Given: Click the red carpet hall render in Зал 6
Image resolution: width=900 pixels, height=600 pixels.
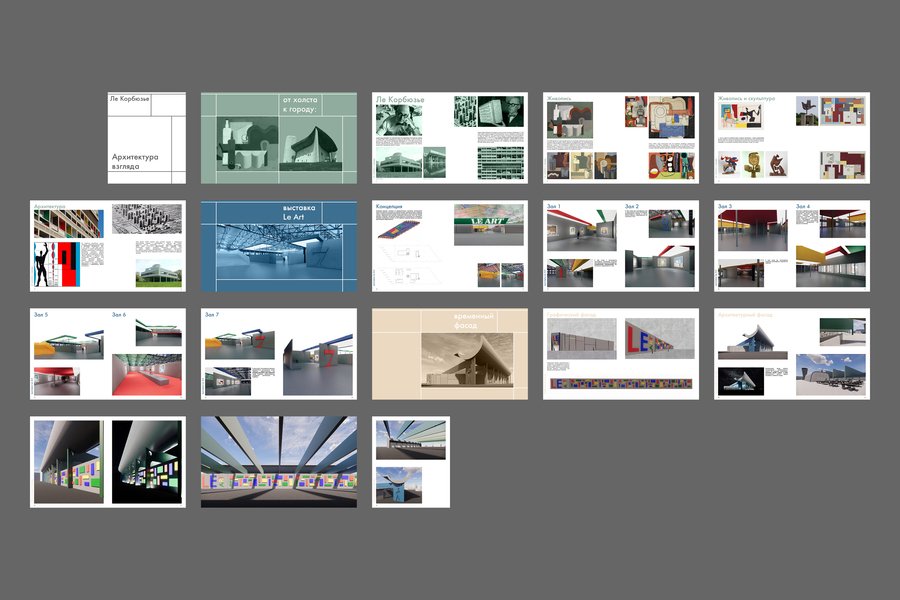Looking at the screenshot, I should [147, 374].
